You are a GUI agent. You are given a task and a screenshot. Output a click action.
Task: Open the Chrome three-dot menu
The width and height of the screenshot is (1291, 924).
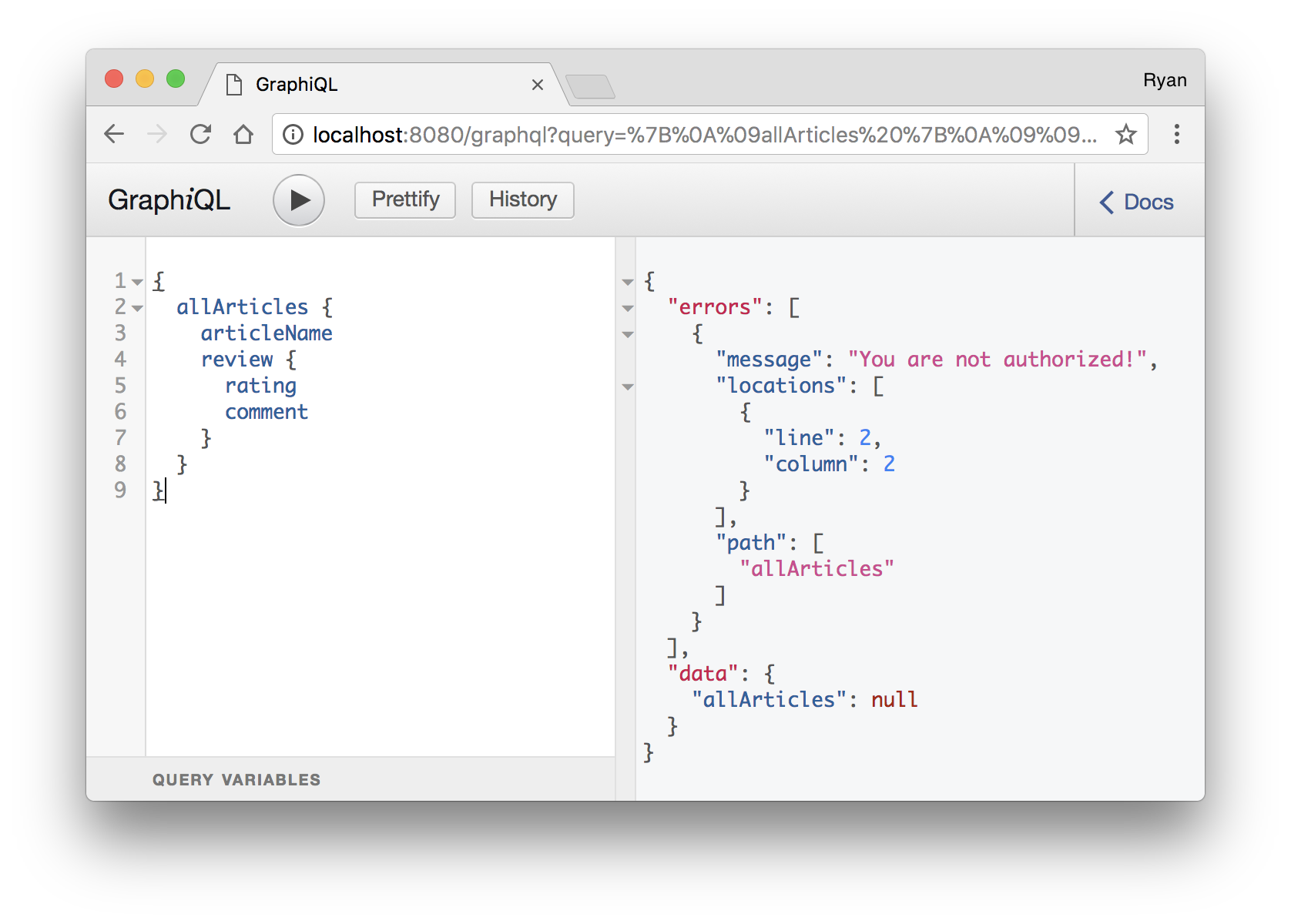[1176, 134]
